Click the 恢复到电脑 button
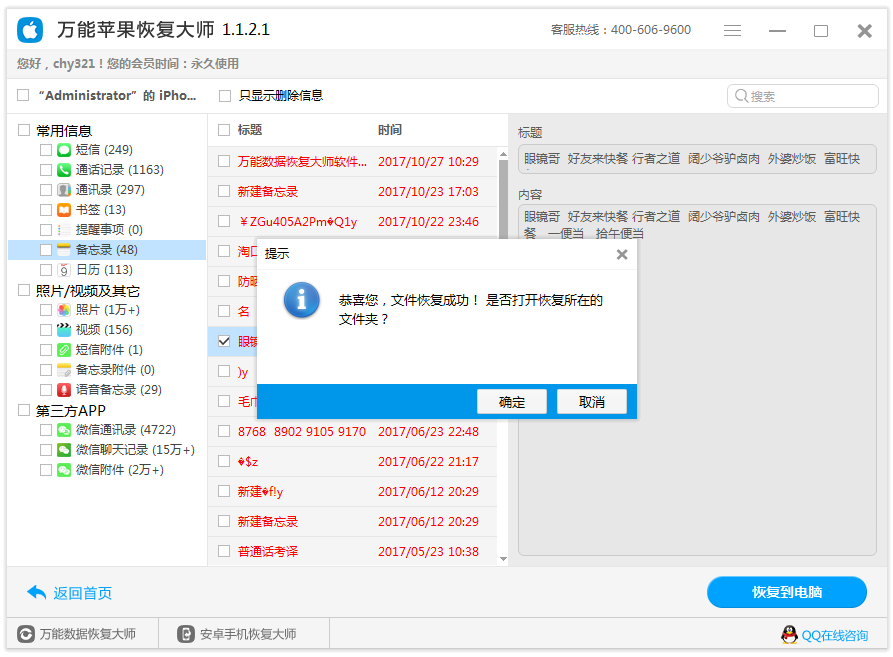The height and width of the screenshot is (657, 893). (787, 592)
